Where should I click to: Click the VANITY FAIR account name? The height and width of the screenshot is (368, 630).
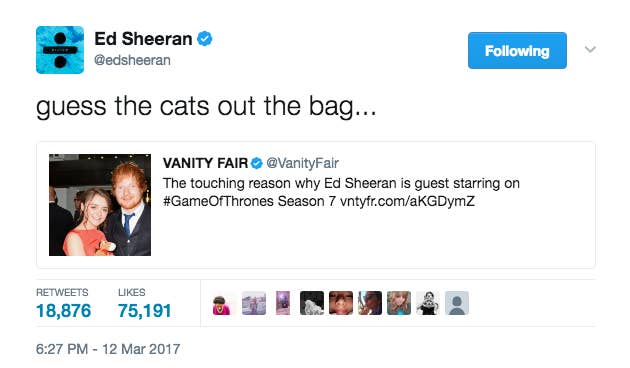(205, 163)
